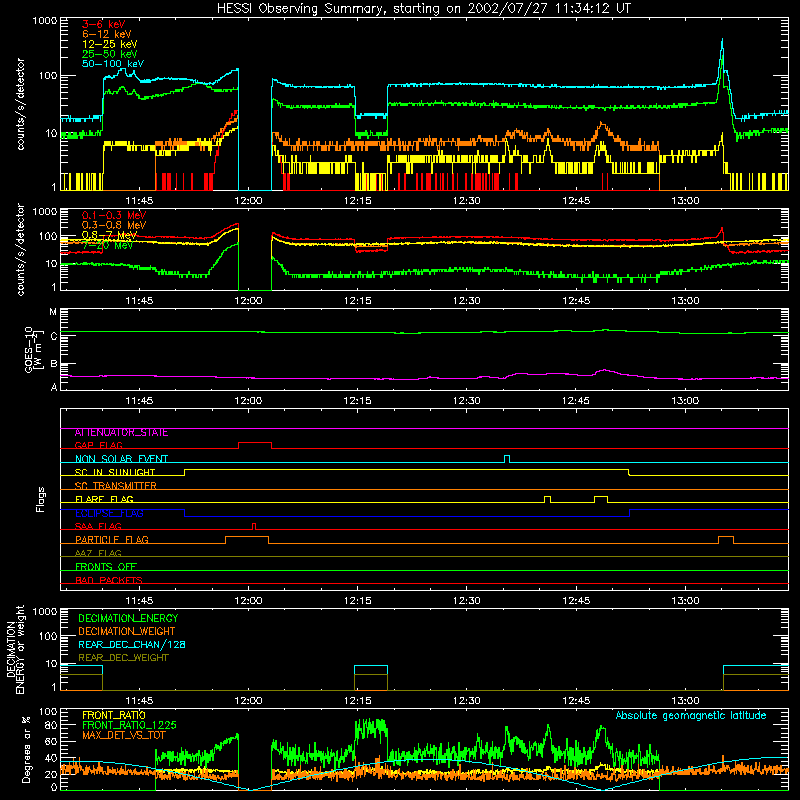This screenshot has width=800, height=800.
Task: Click the NON_SOLAR_EVENT flag label
Action: click(x=121, y=459)
